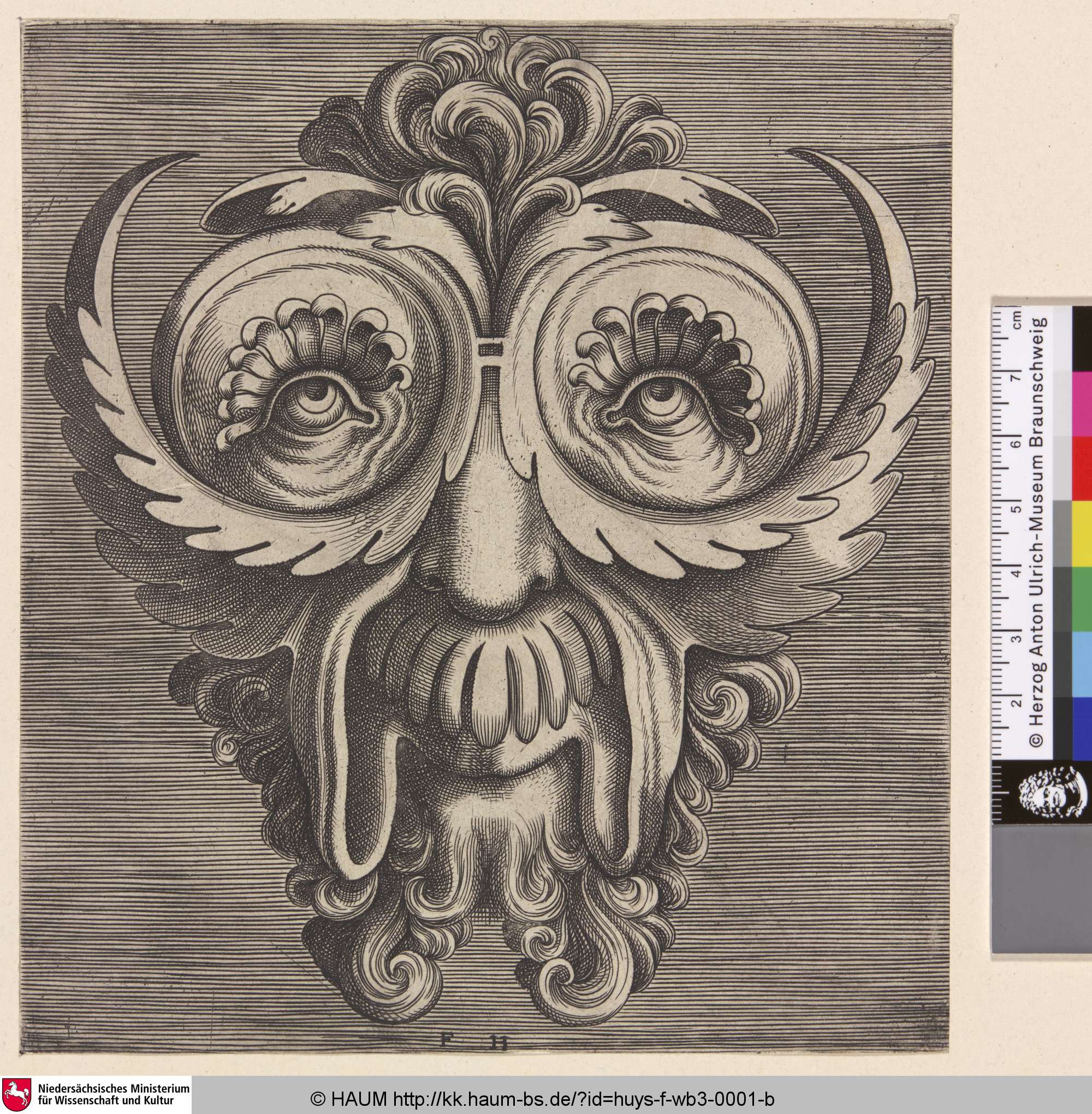Click the number 4 on the ruler
Image resolution: width=1092 pixels, height=1114 pixels.
(1017, 574)
